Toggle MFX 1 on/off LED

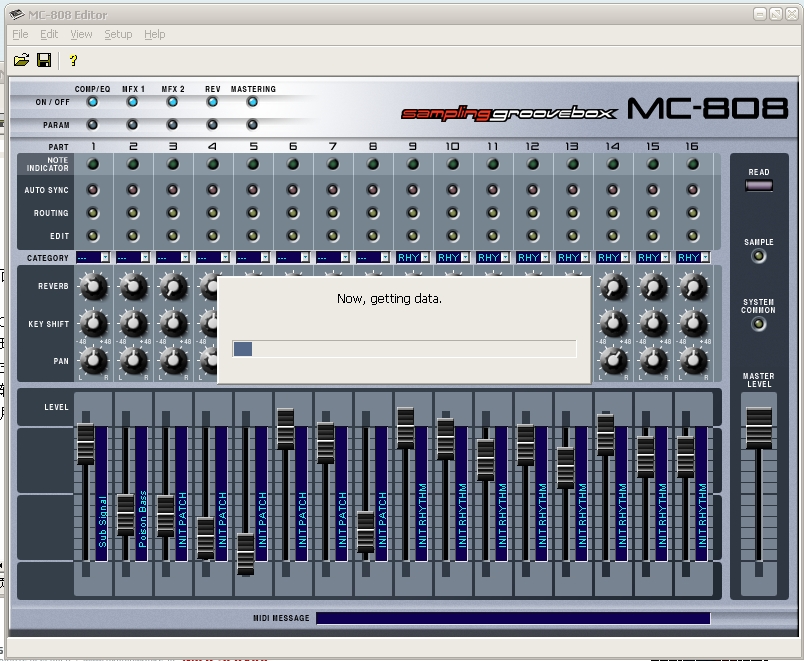point(132,102)
